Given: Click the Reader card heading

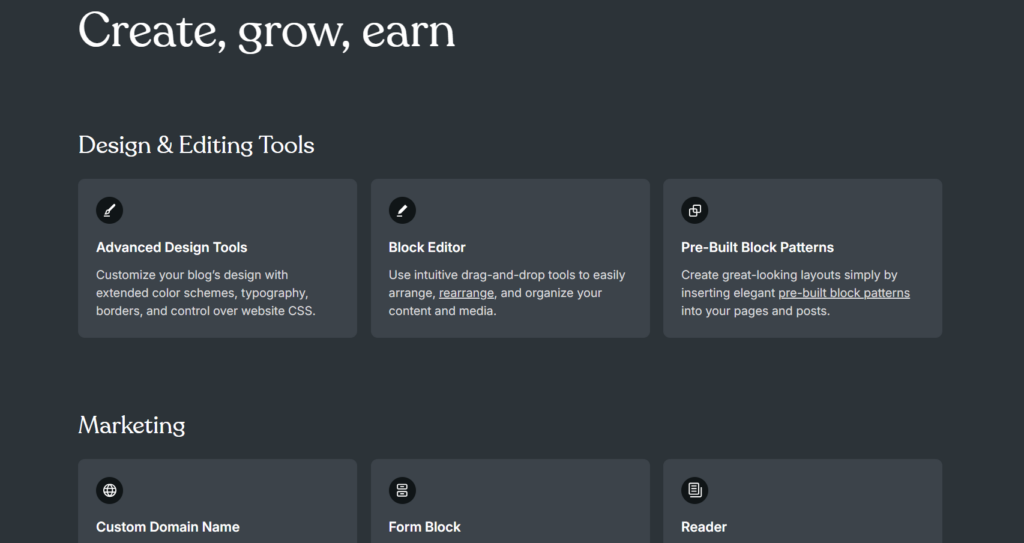Looking at the screenshot, I should point(704,527).
